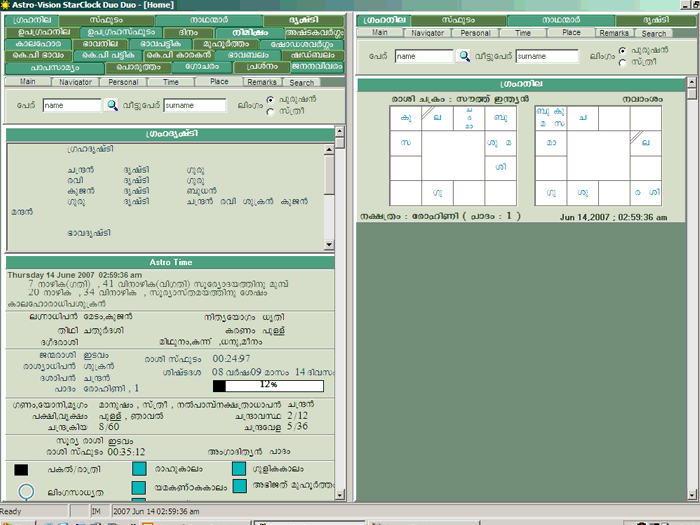
Task: Open the ഉപഗ്രഹനില view
Action: 43,33
